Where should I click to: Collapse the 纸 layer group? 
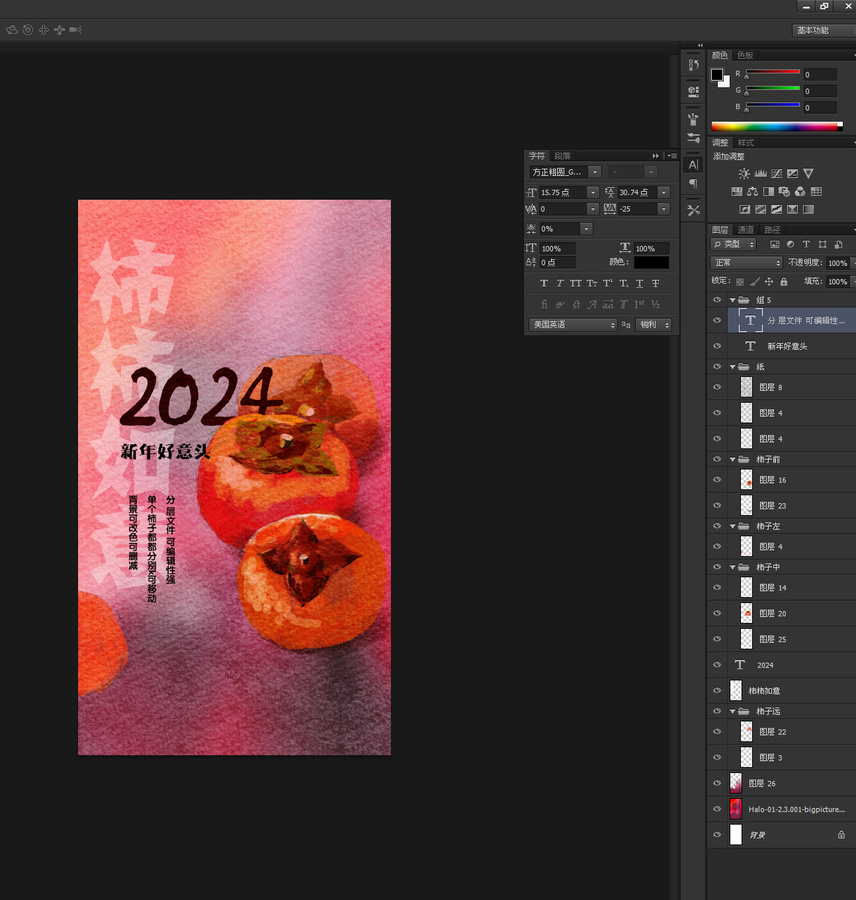click(x=733, y=366)
